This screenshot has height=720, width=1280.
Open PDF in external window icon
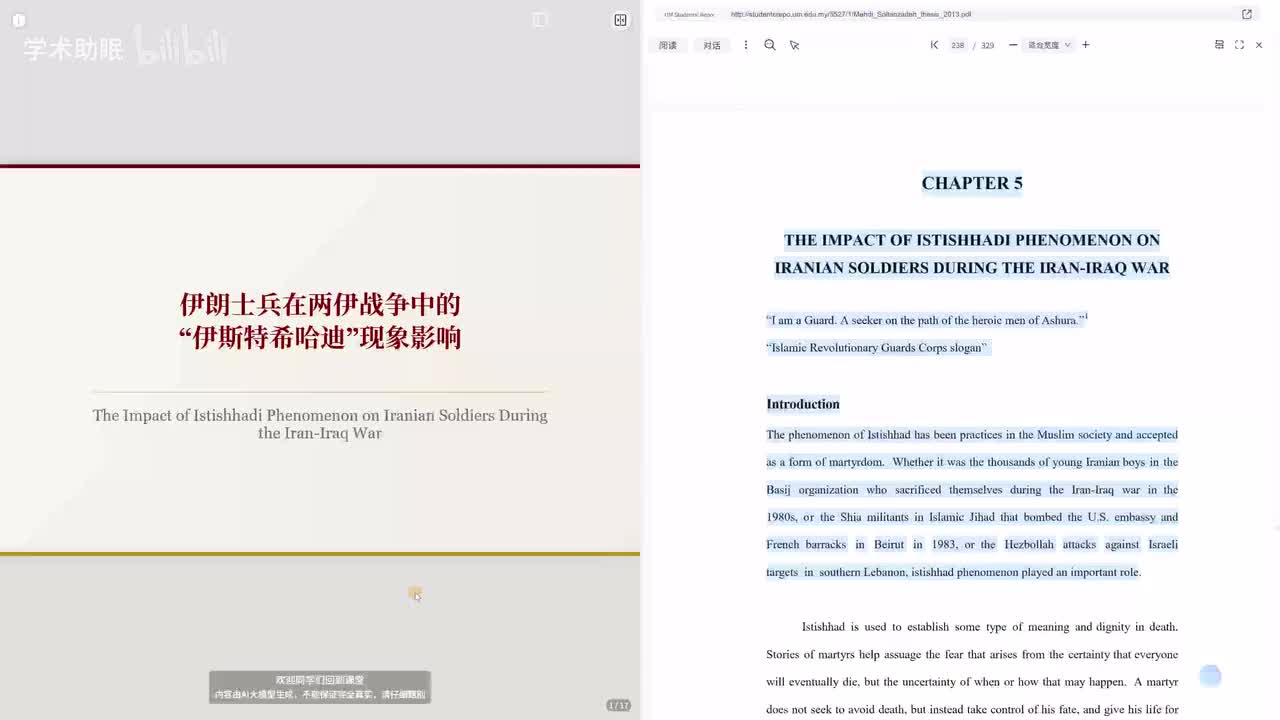point(1247,14)
